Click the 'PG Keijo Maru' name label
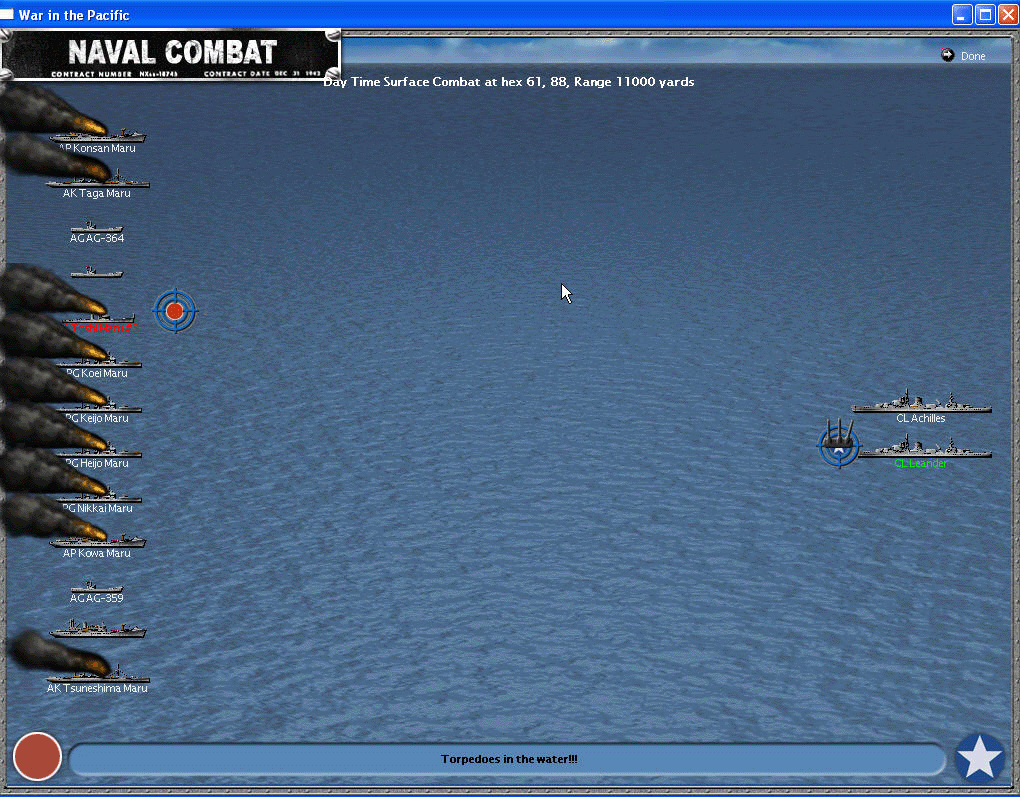The image size is (1020, 797). coord(97,418)
